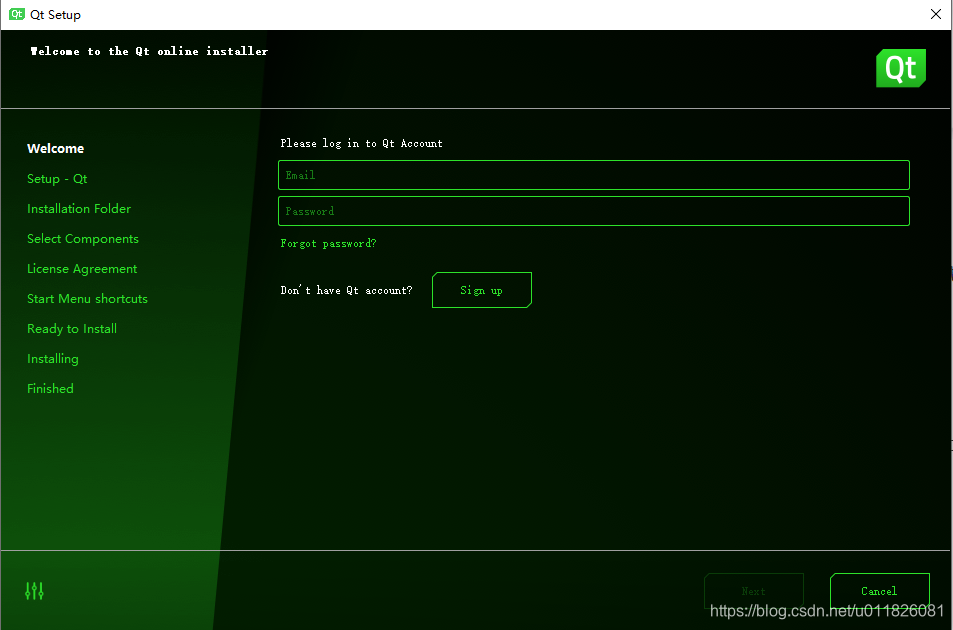Click the 'Please log in to Qt Account' text
The image size is (953, 630).
362,143
